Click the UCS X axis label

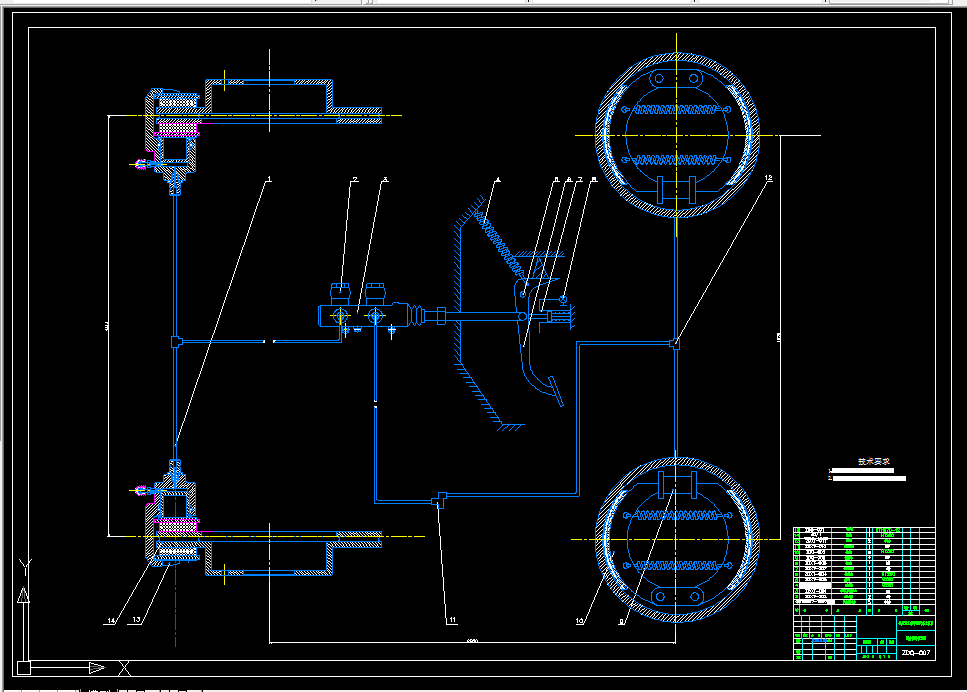(x=125, y=667)
